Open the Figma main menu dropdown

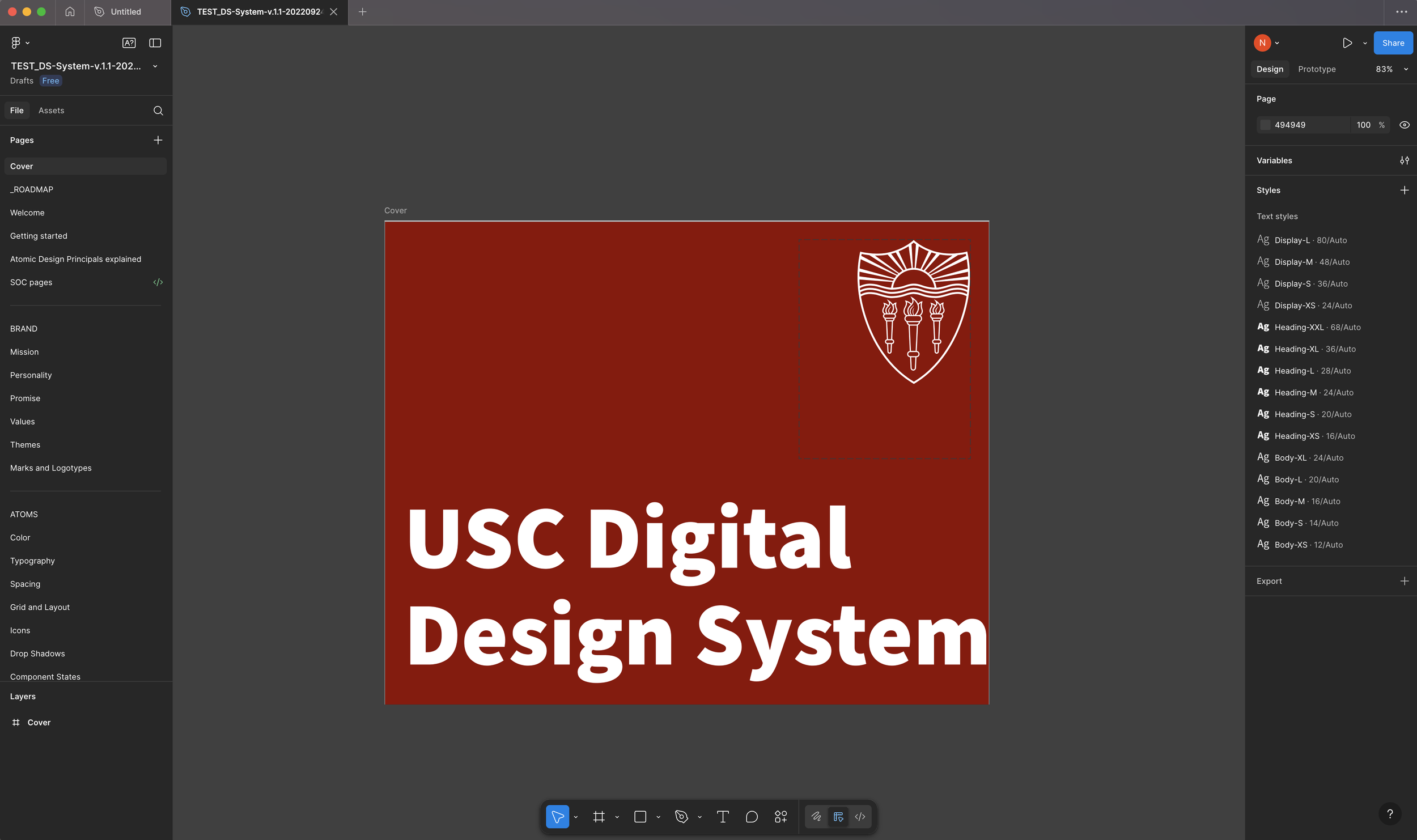click(x=20, y=43)
